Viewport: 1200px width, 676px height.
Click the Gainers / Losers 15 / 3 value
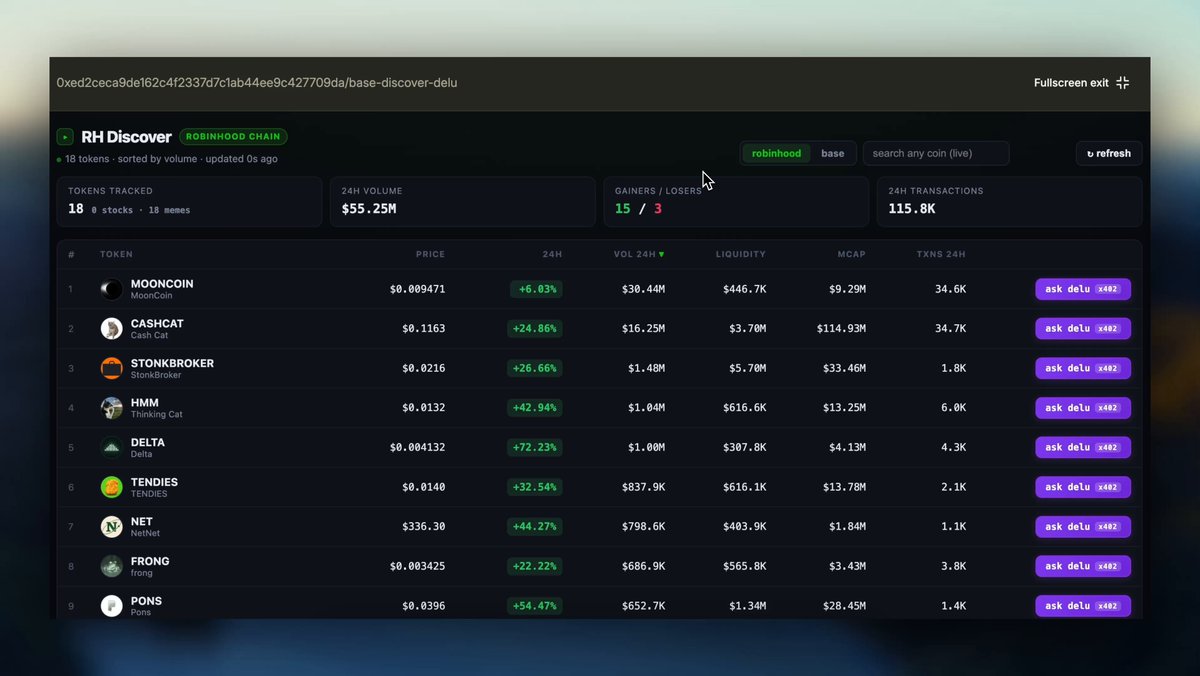(x=638, y=209)
